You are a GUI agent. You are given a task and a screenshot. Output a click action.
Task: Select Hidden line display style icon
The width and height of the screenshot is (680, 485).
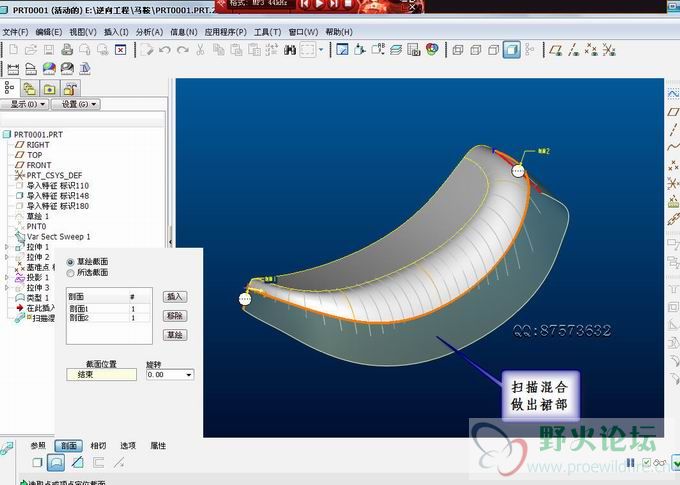[x=476, y=50]
